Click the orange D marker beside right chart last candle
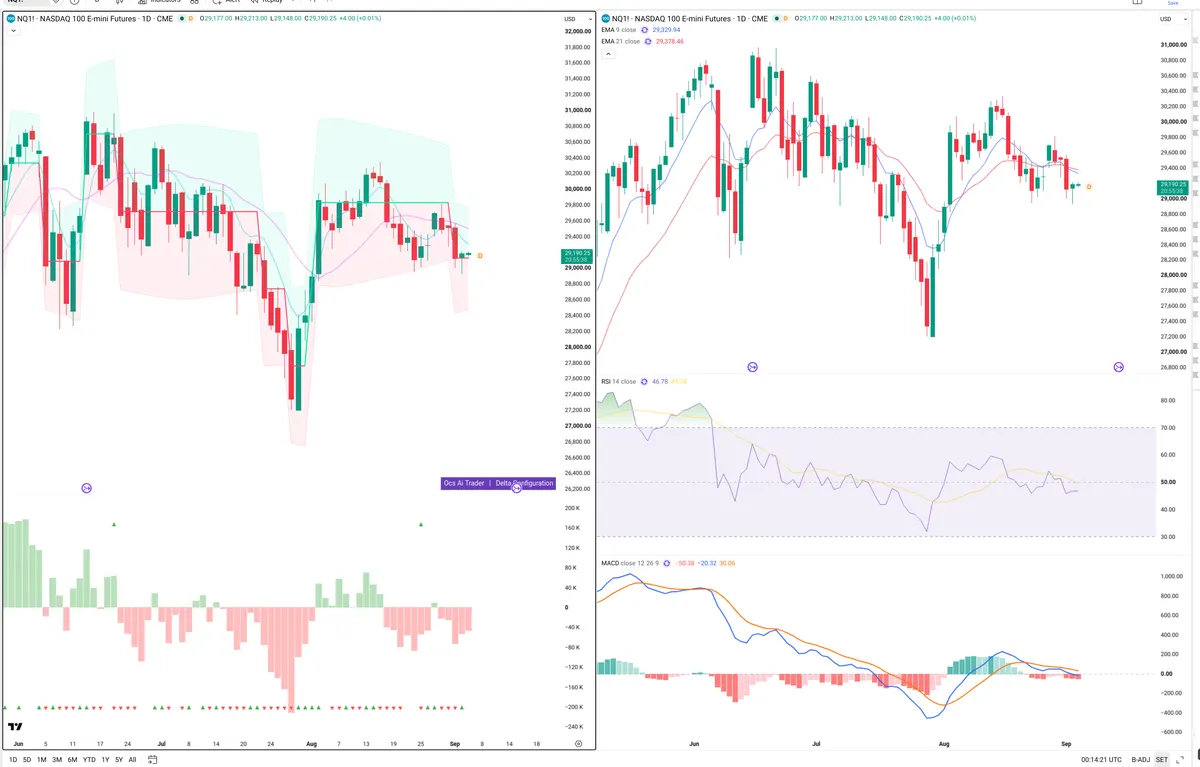Viewport: 1200px width, 767px height. pos(1089,187)
